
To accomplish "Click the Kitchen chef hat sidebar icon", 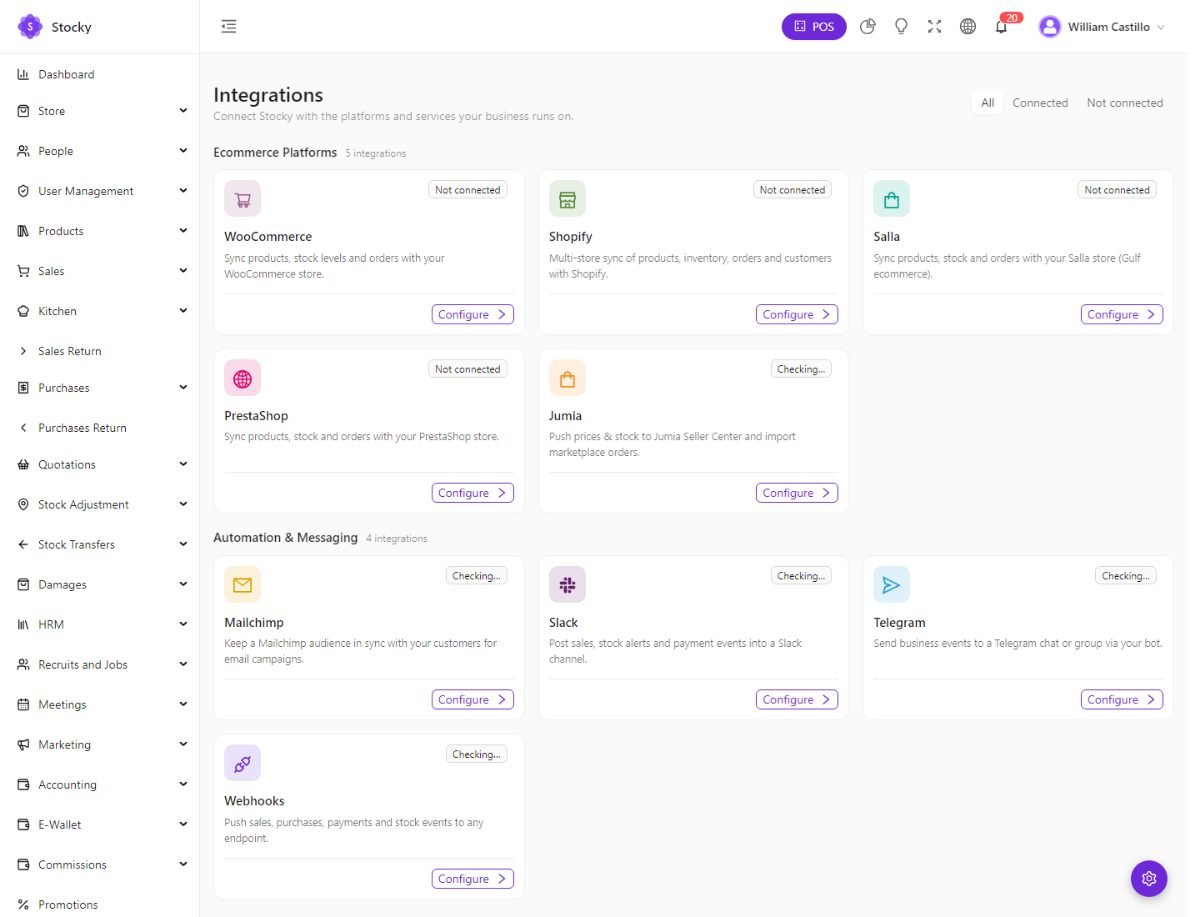I will coord(23,311).
